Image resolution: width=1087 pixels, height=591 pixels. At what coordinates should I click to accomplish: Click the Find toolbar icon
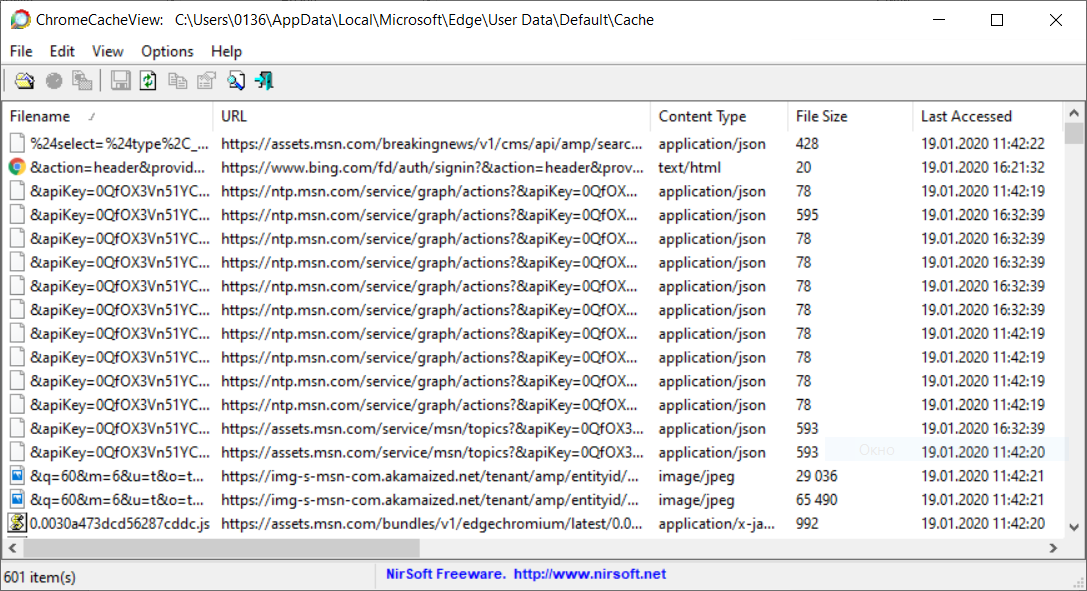point(236,80)
